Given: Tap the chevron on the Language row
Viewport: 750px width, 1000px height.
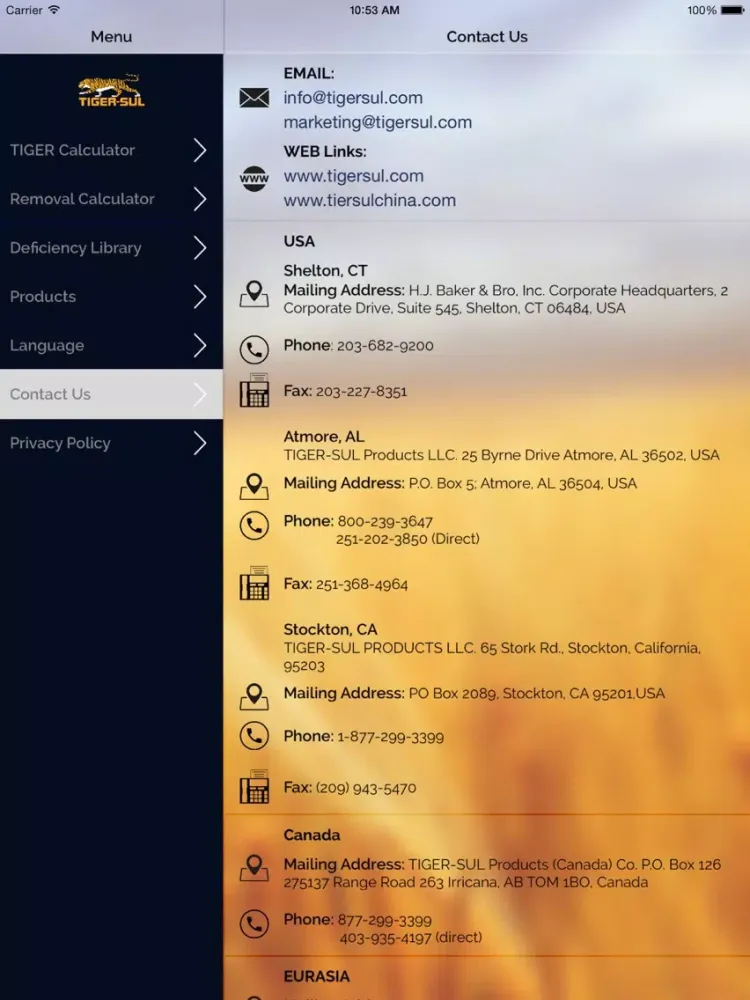Looking at the screenshot, I should (x=200, y=345).
